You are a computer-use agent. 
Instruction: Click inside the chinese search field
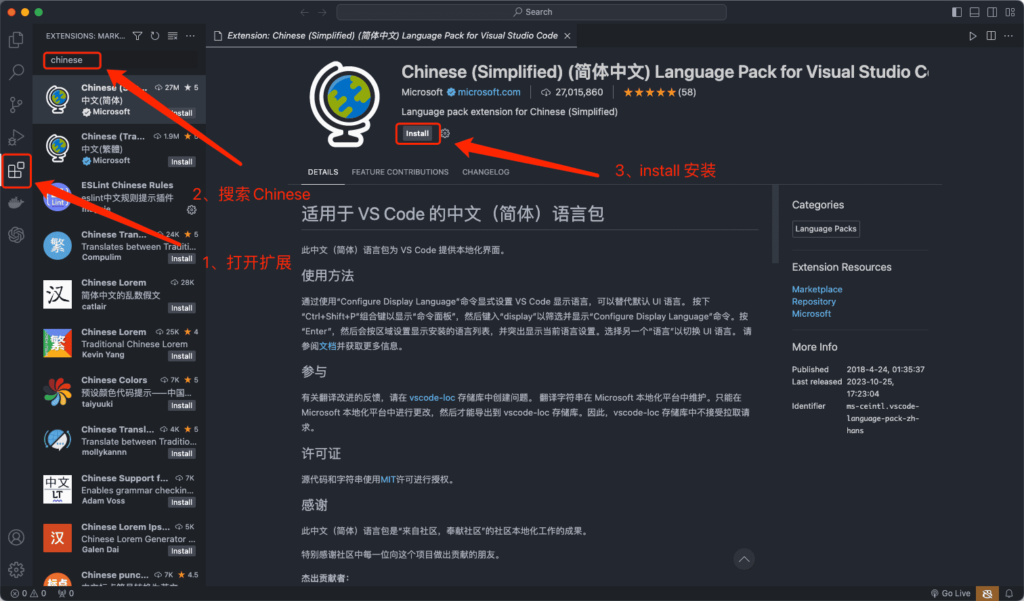click(71, 60)
